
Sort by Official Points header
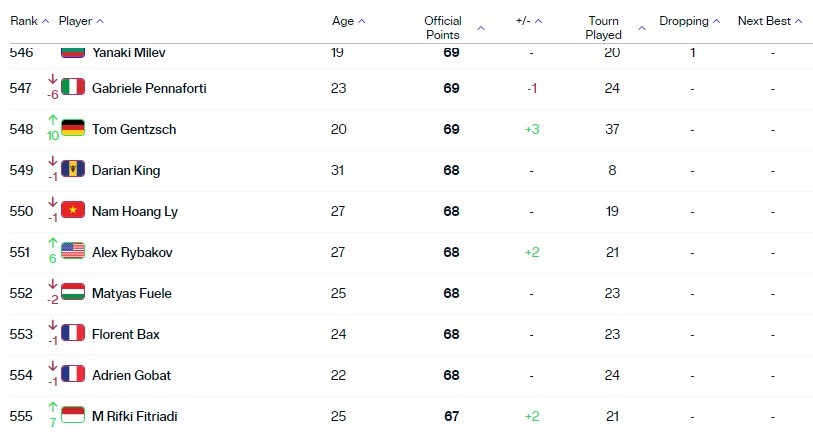(x=454, y=28)
